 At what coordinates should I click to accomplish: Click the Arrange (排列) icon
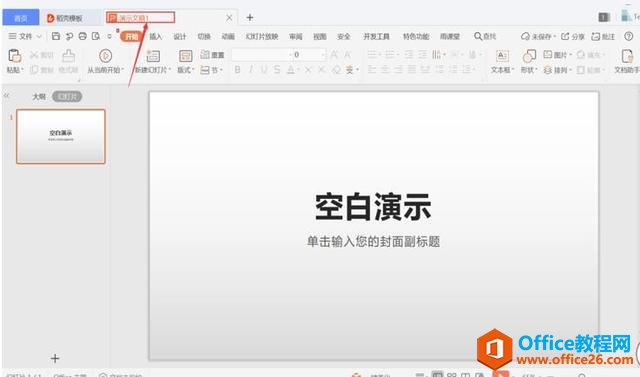[x=548, y=70]
